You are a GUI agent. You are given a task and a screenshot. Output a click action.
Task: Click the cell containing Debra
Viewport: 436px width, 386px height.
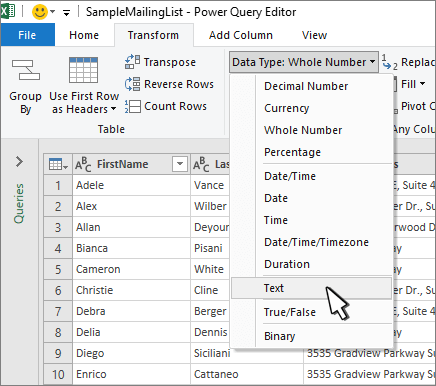click(x=131, y=311)
